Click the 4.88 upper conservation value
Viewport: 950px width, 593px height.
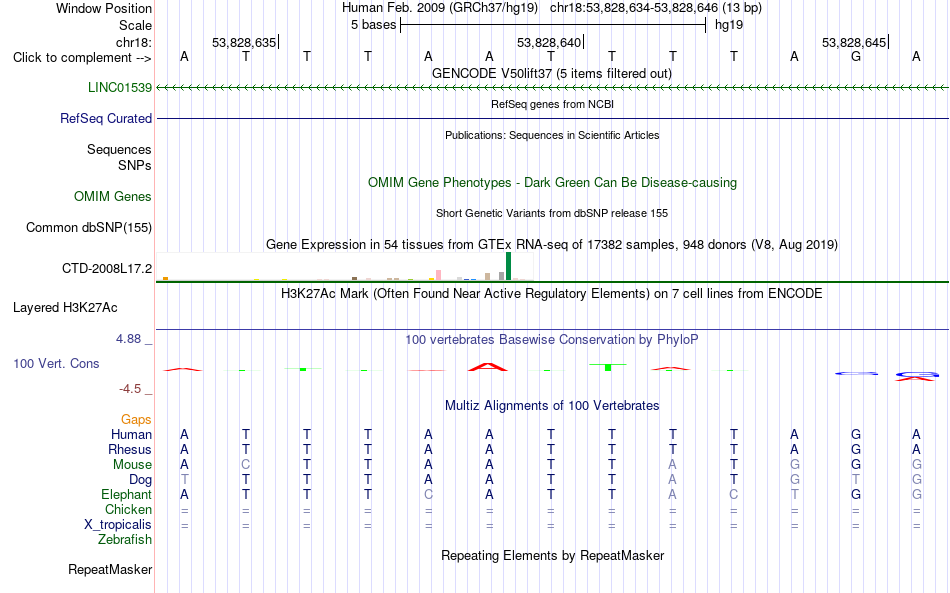pos(128,339)
